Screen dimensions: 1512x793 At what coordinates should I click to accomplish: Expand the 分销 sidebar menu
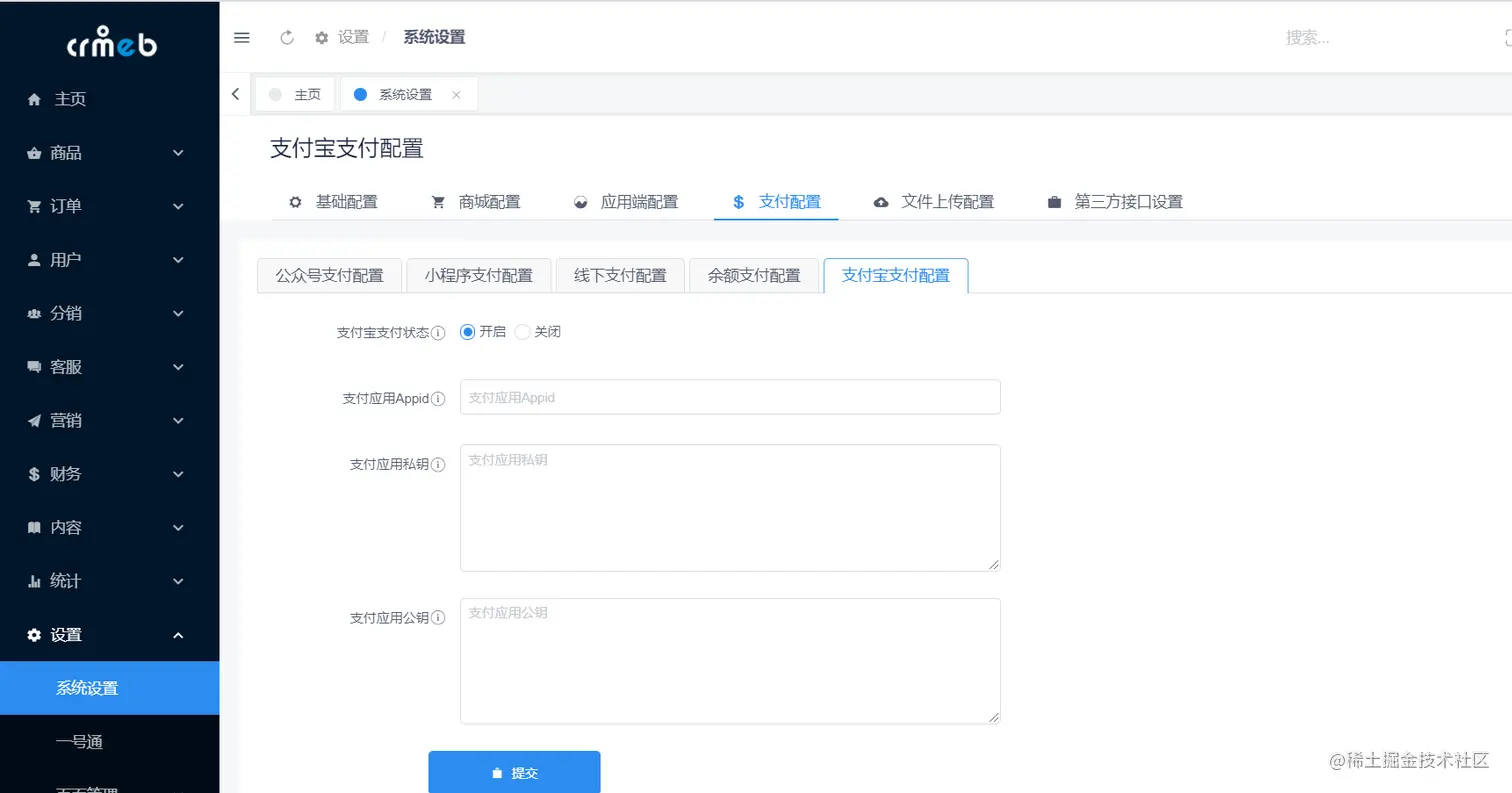[x=178, y=313]
